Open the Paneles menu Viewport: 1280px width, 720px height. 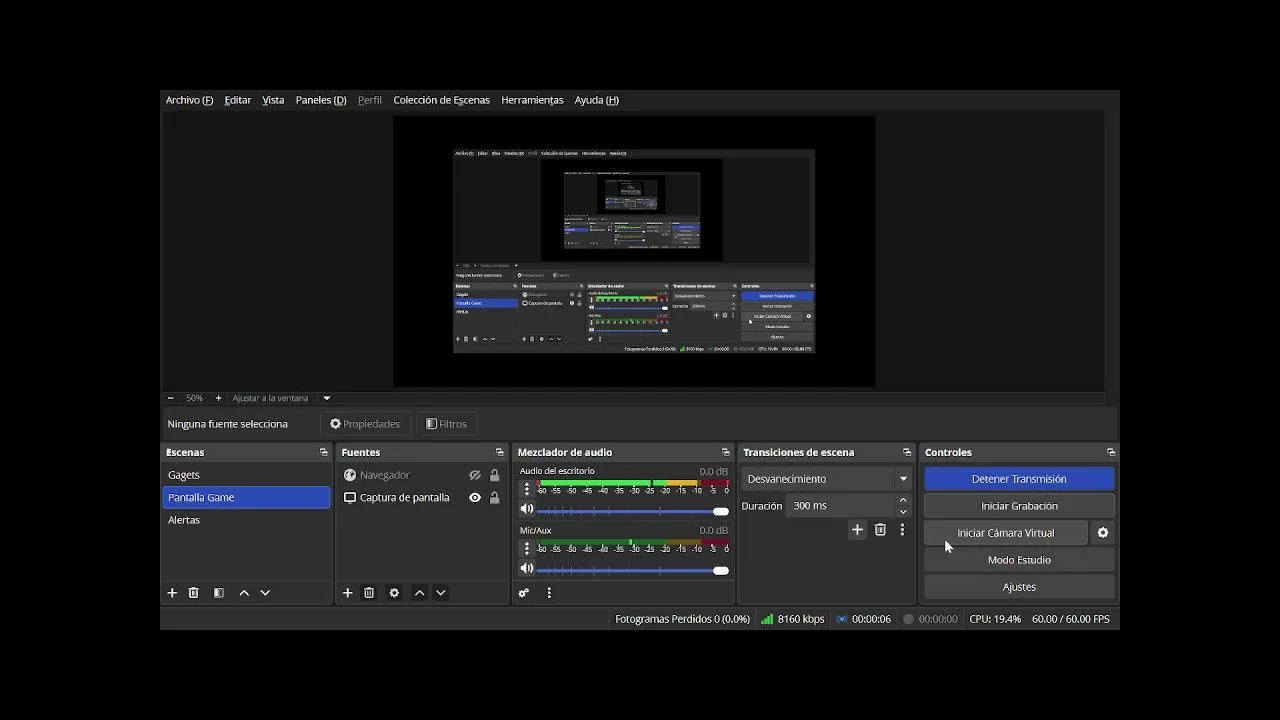(x=321, y=100)
